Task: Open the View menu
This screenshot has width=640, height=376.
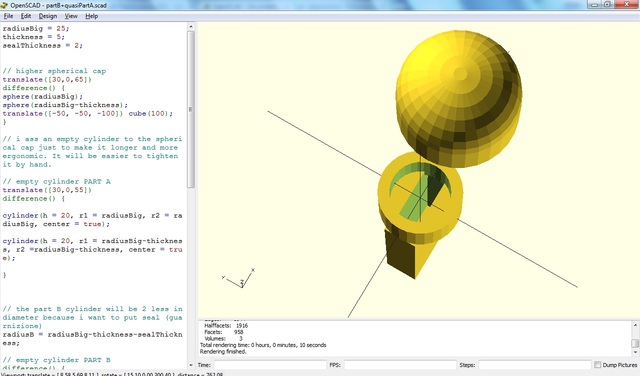Action: (x=71, y=16)
